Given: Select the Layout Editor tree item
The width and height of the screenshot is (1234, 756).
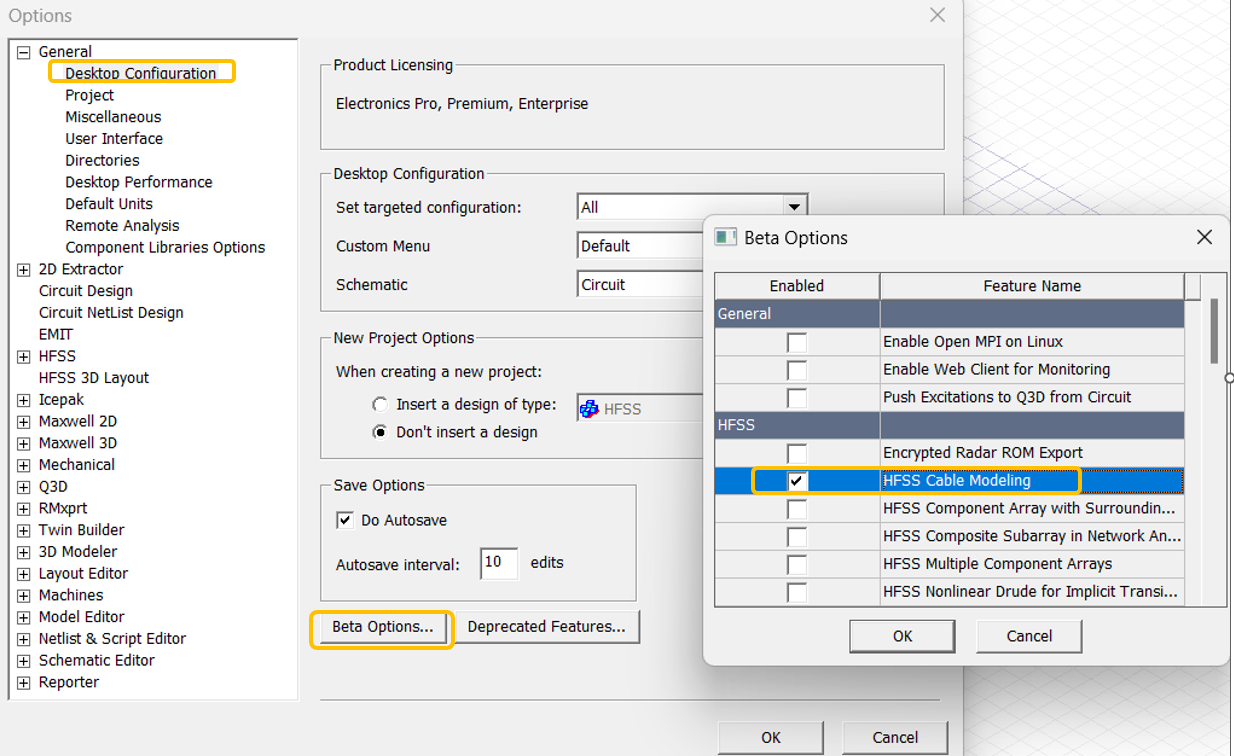Looking at the screenshot, I should click(84, 574).
